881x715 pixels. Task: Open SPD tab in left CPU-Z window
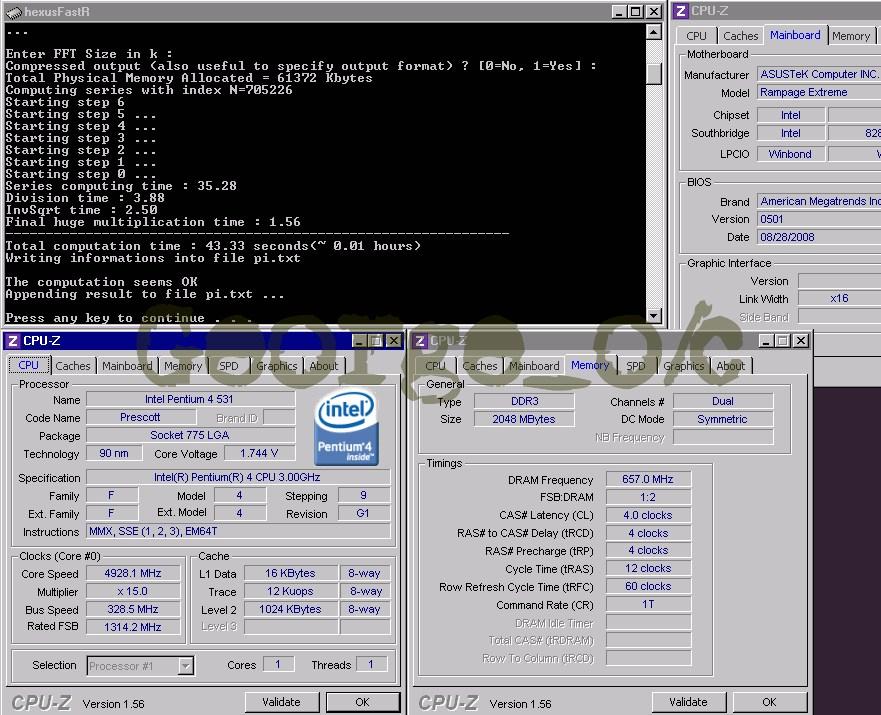click(228, 366)
